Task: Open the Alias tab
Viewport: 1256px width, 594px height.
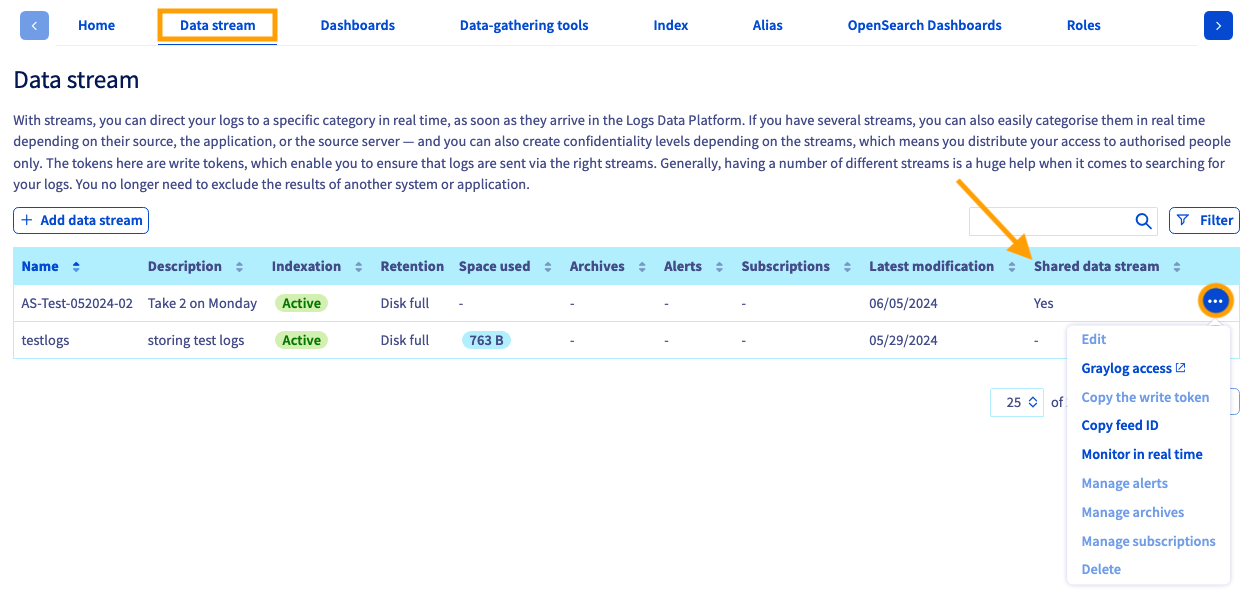Action: point(767,25)
